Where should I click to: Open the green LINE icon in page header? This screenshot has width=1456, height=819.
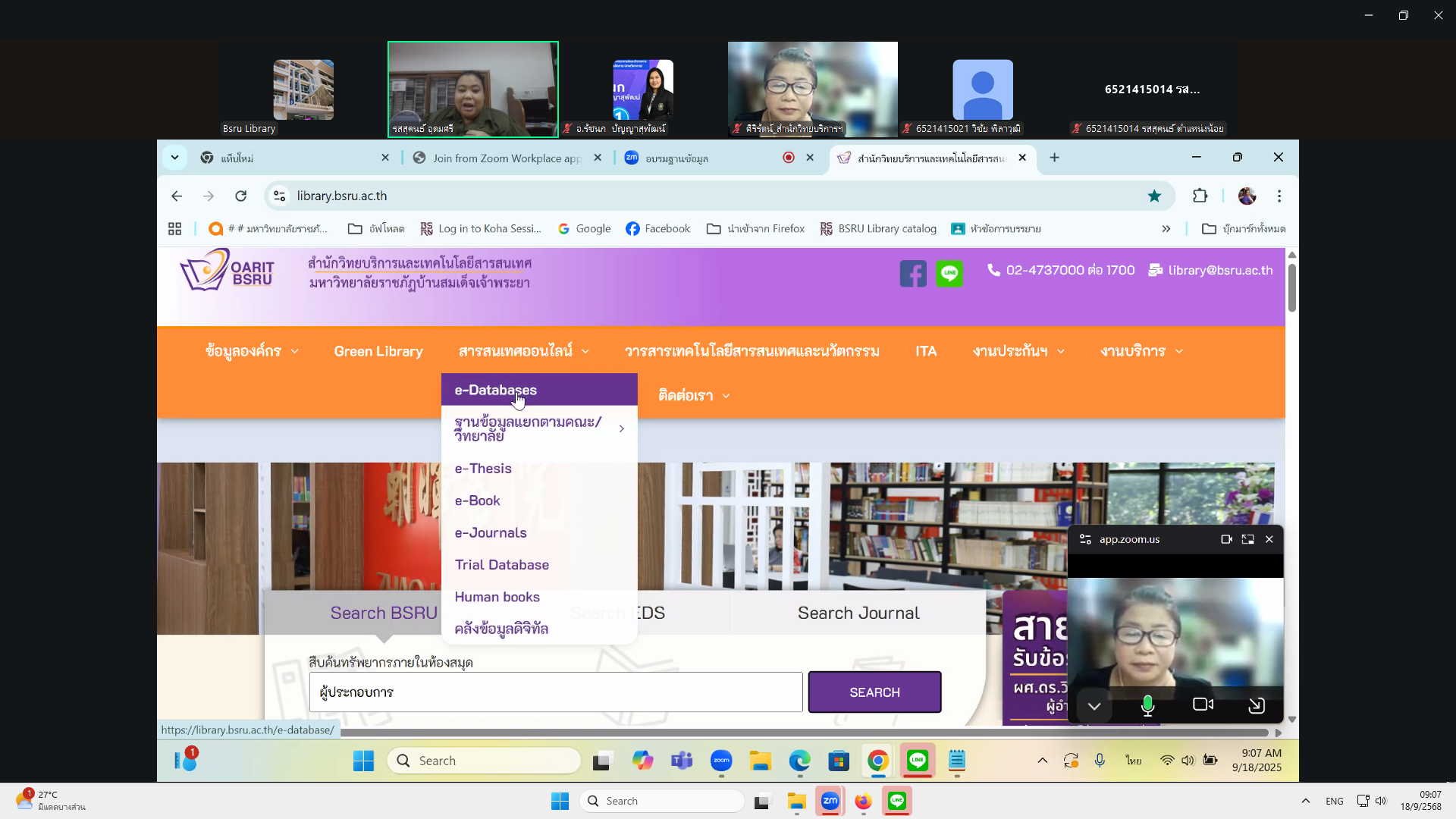(x=949, y=273)
